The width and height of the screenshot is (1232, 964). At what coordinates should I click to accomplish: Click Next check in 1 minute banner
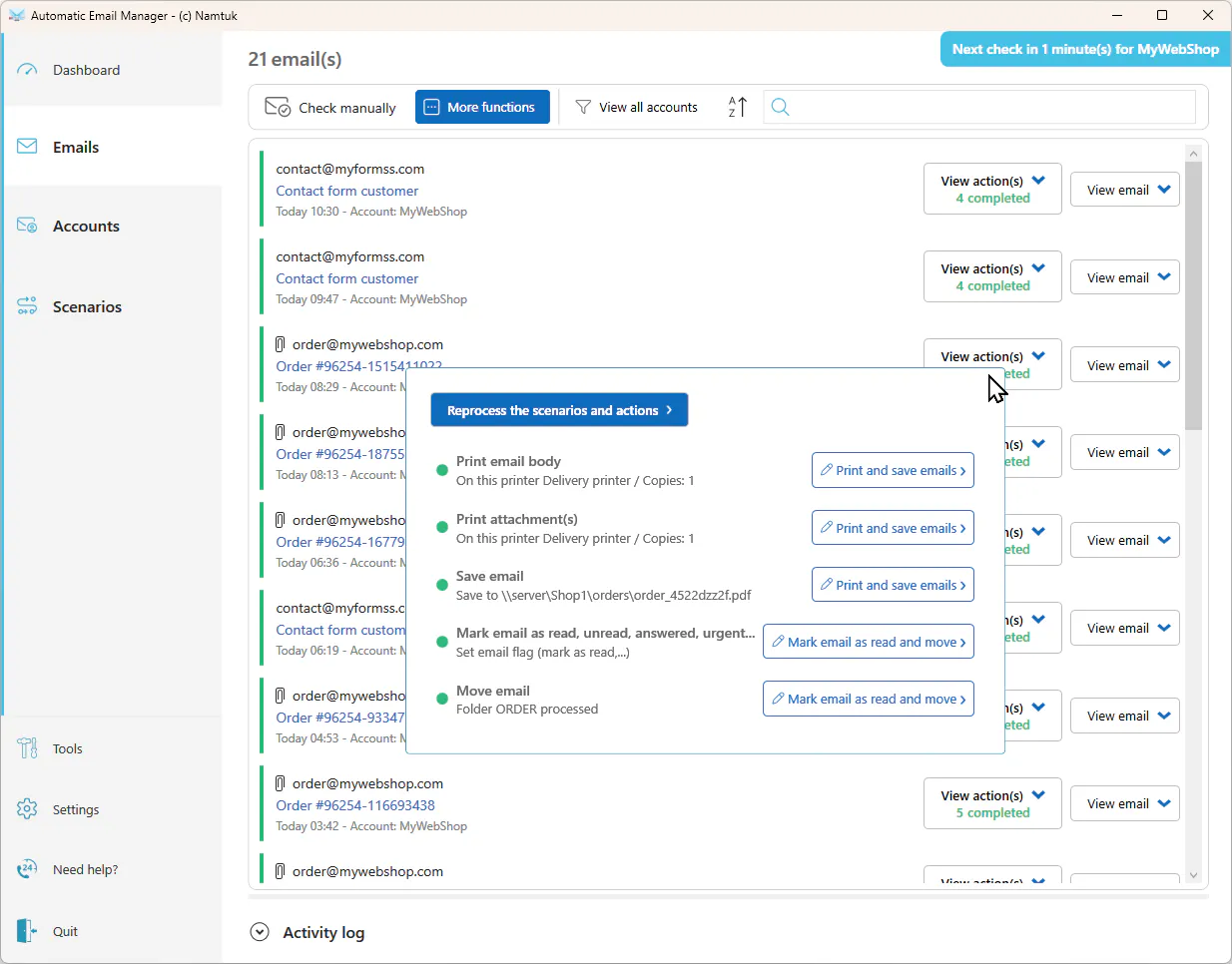pyautogui.click(x=1085, y=49)
